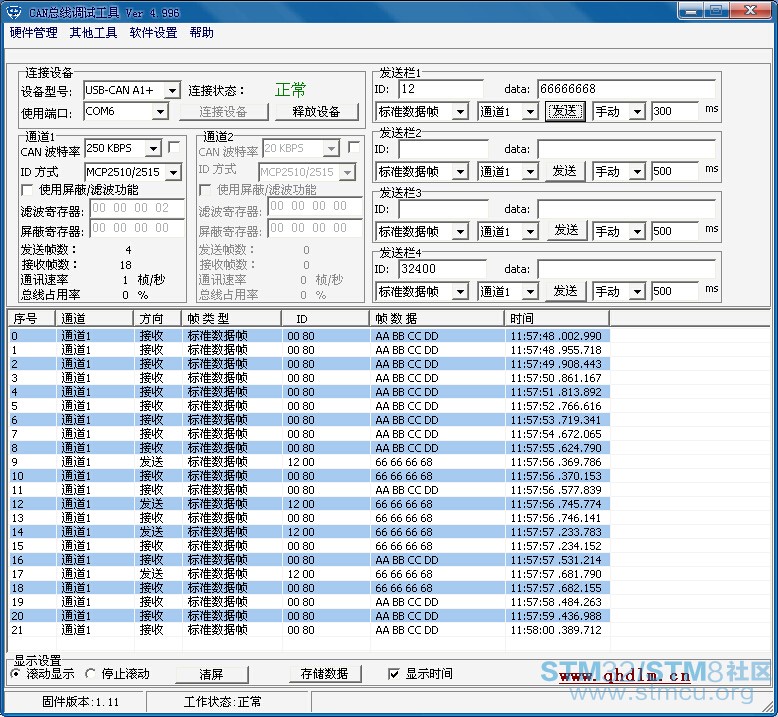Click 66 66 66 68 data in row 15
Screen dimensions: 778x717
pyautogui.click(x=404, y=546)
